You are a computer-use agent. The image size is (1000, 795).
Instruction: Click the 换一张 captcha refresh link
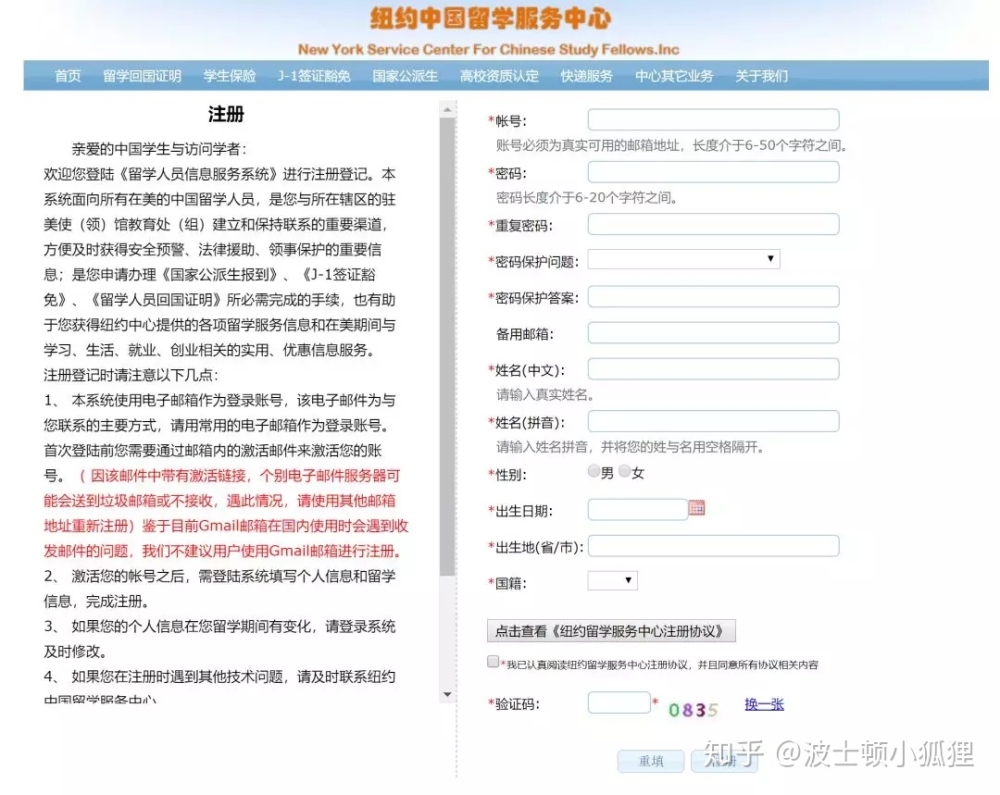tap(764, 704)
